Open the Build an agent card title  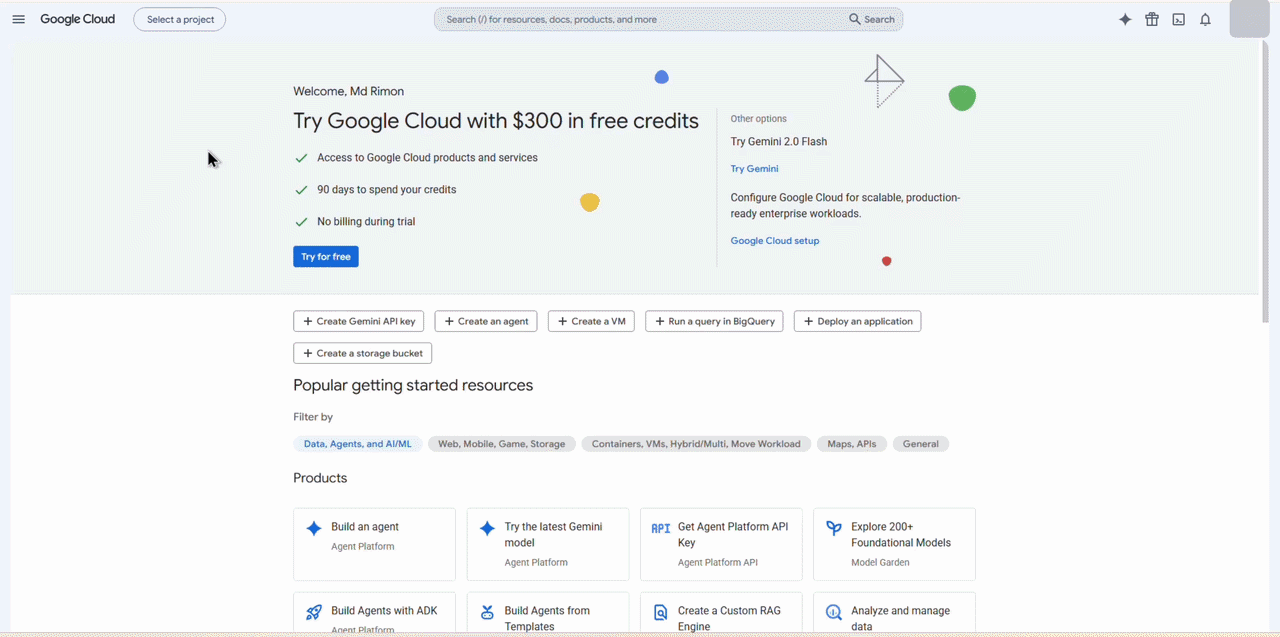coord(365,527)
